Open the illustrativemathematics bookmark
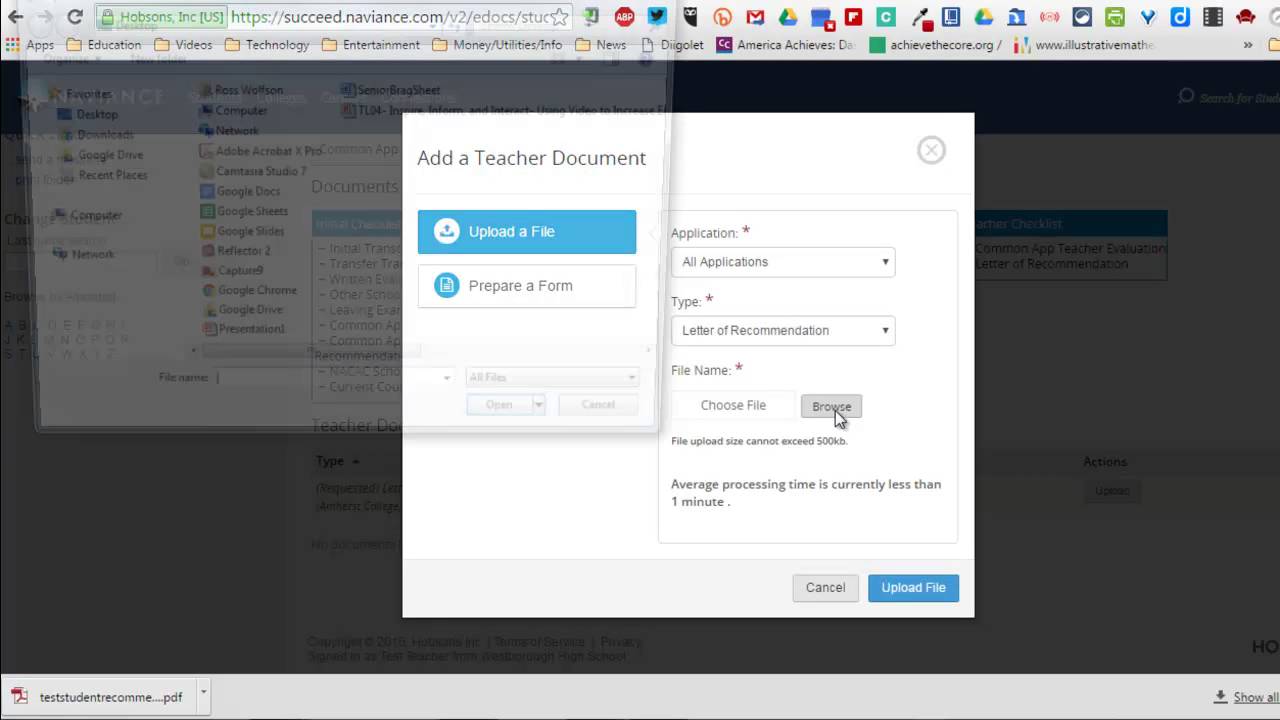Image resolution: width=1280 pixels, height=720 pixels. pyautogui.click(x=1084, y=45)
